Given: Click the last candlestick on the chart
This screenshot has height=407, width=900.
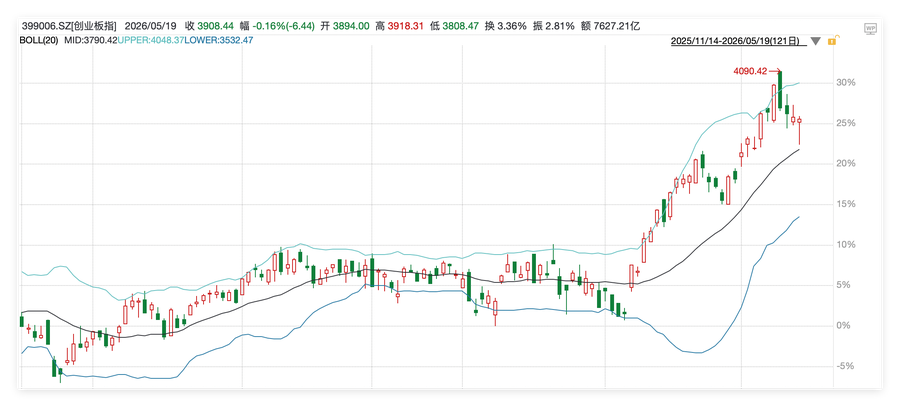Looking at the screenshot, I should point(800,131).
